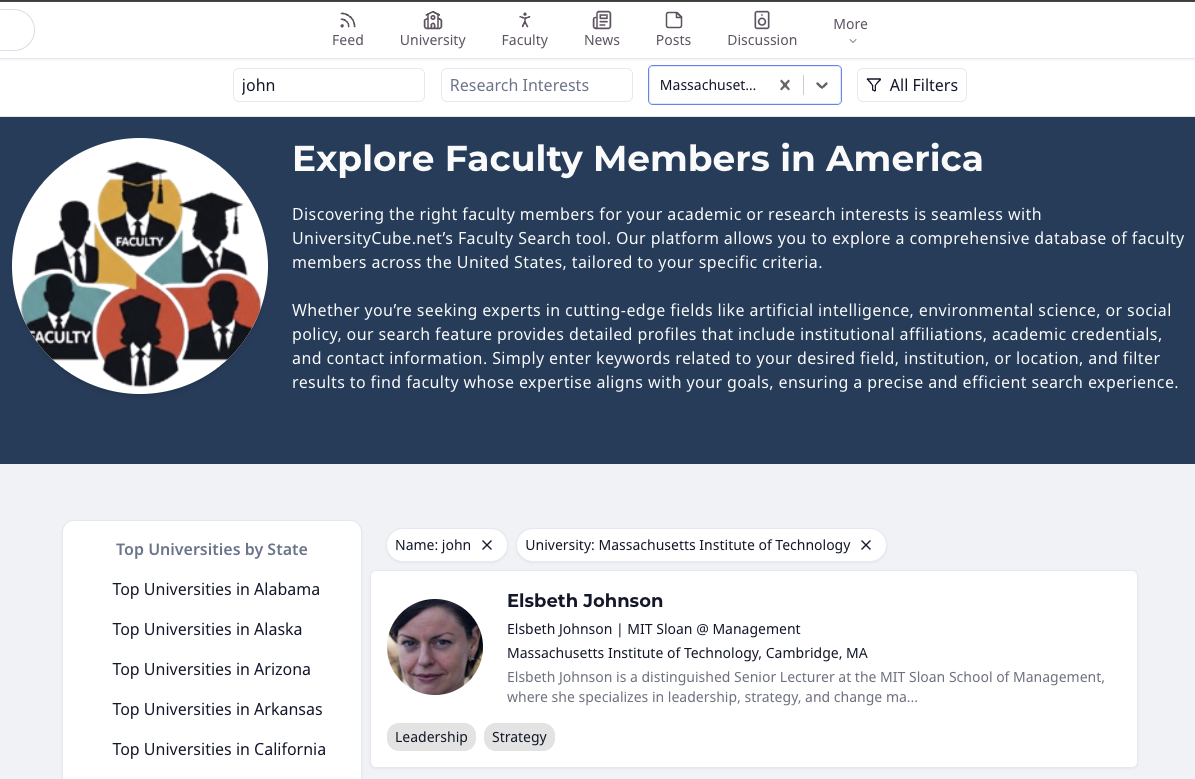Click Elsbeth Johnson's profile photo
The width and height of the screenshot is (1195, 779).
(435, 646)
